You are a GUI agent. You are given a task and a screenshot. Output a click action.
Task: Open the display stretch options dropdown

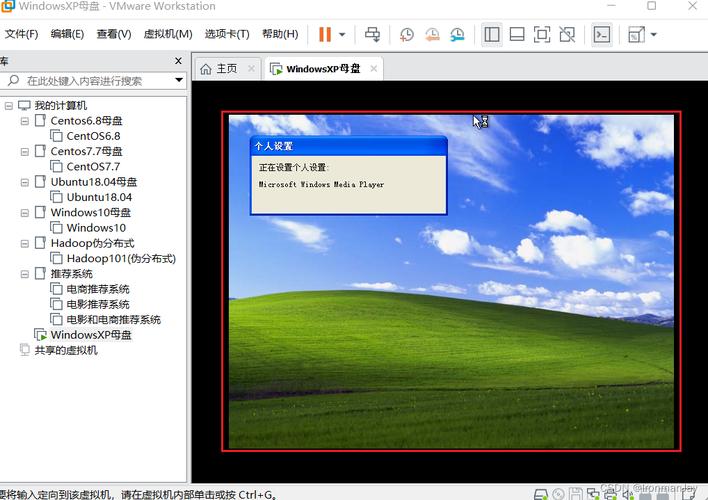[x=653, y=34]
